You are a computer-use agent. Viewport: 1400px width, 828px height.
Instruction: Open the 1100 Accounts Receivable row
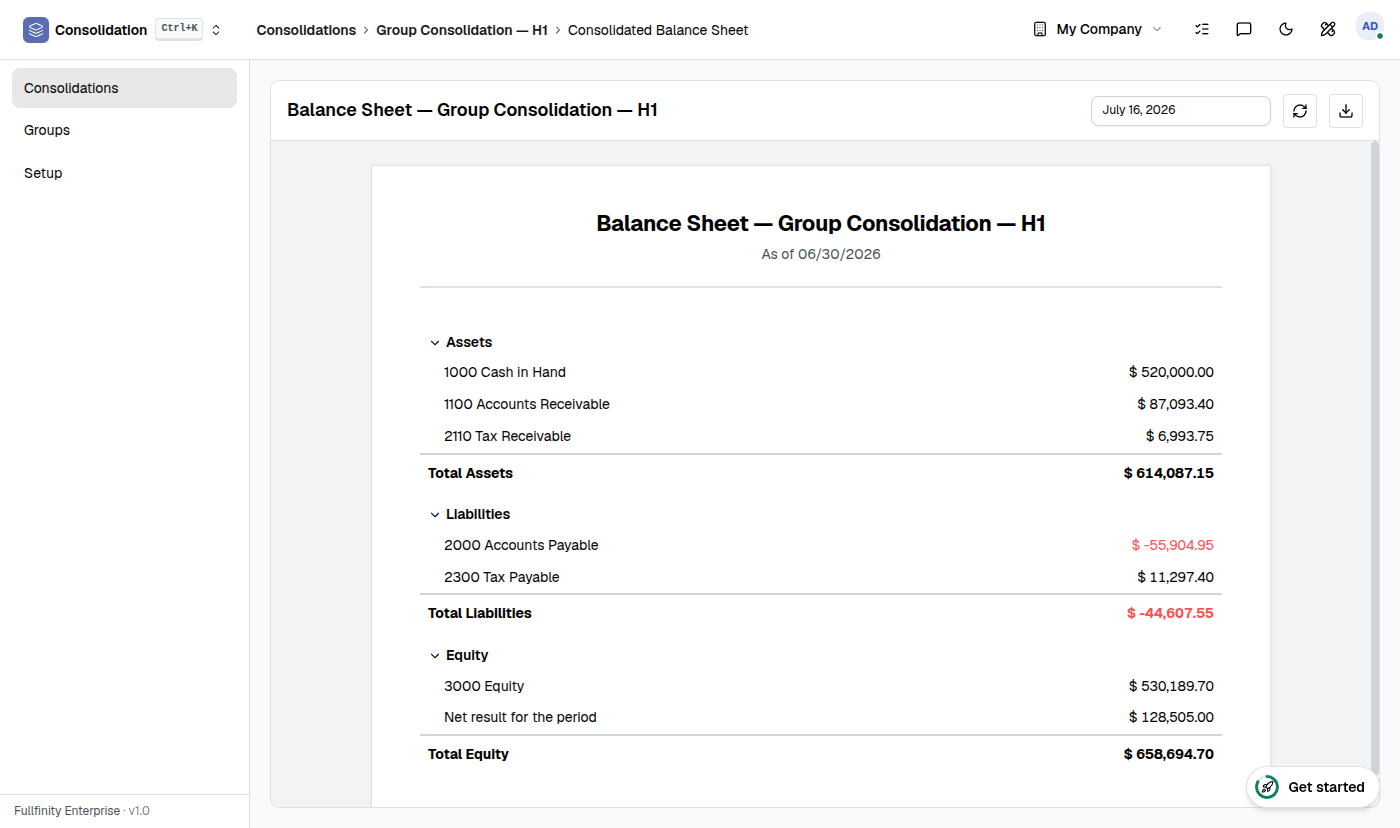(821, 404)
